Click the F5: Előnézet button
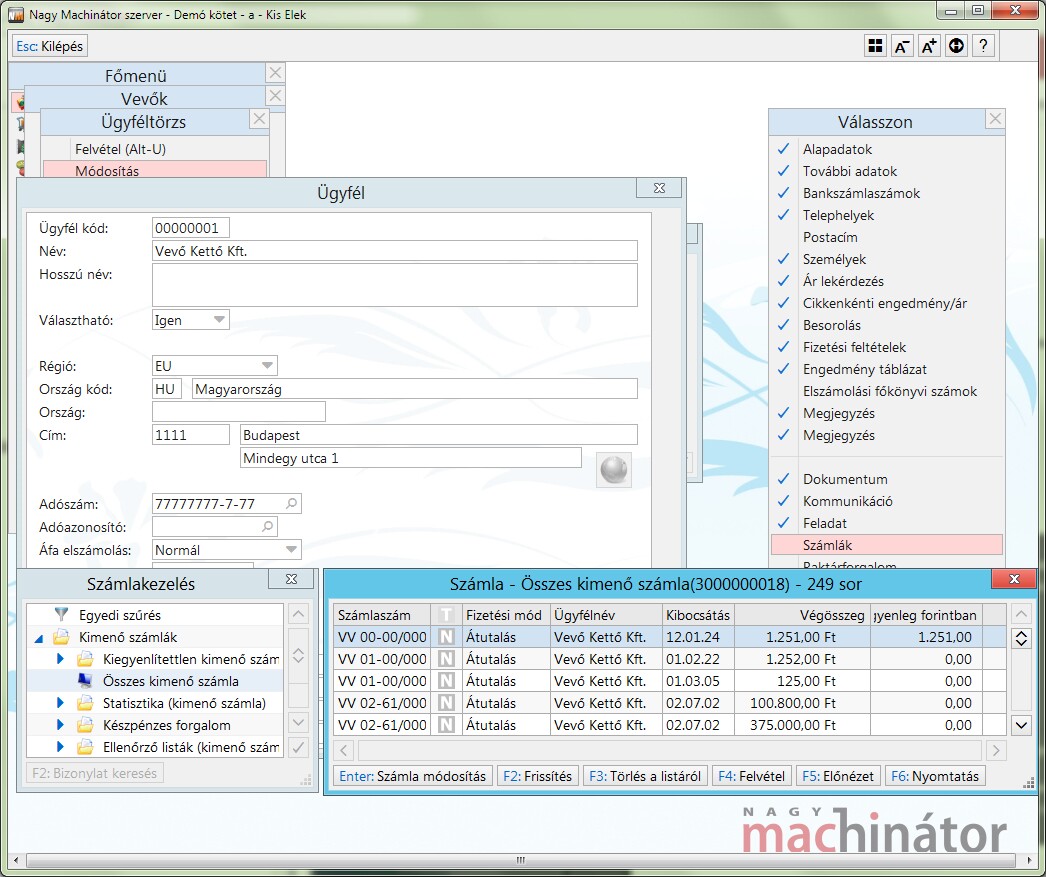 pos(838,776)
